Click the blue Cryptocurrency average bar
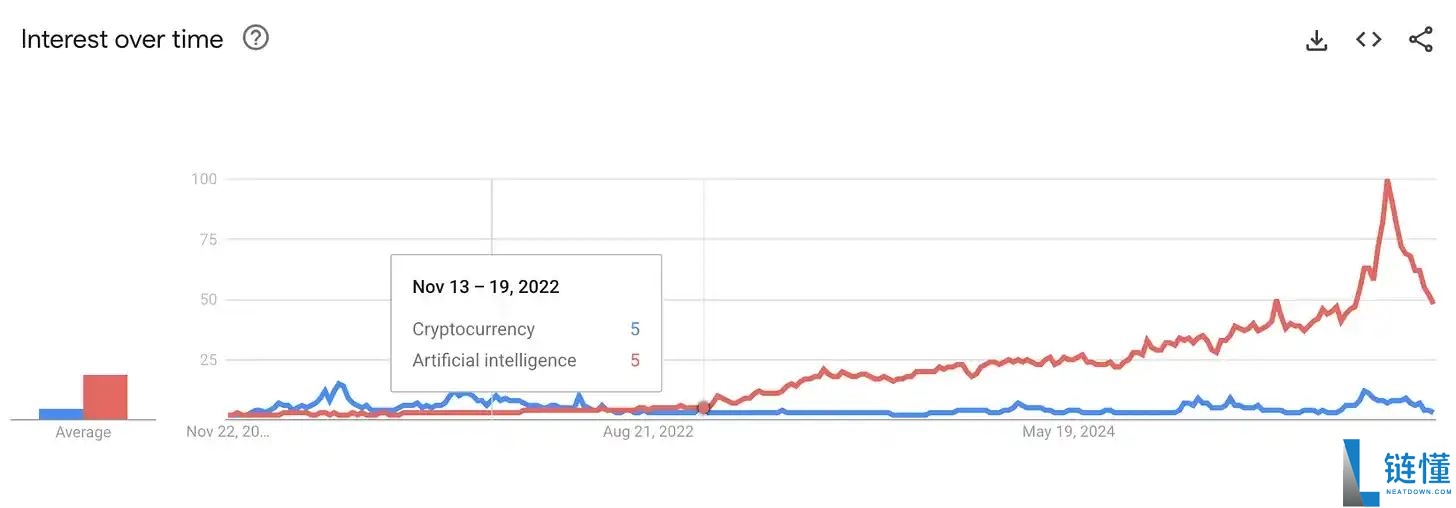This screenshot has width=1456, height=508. coord(61,413)
